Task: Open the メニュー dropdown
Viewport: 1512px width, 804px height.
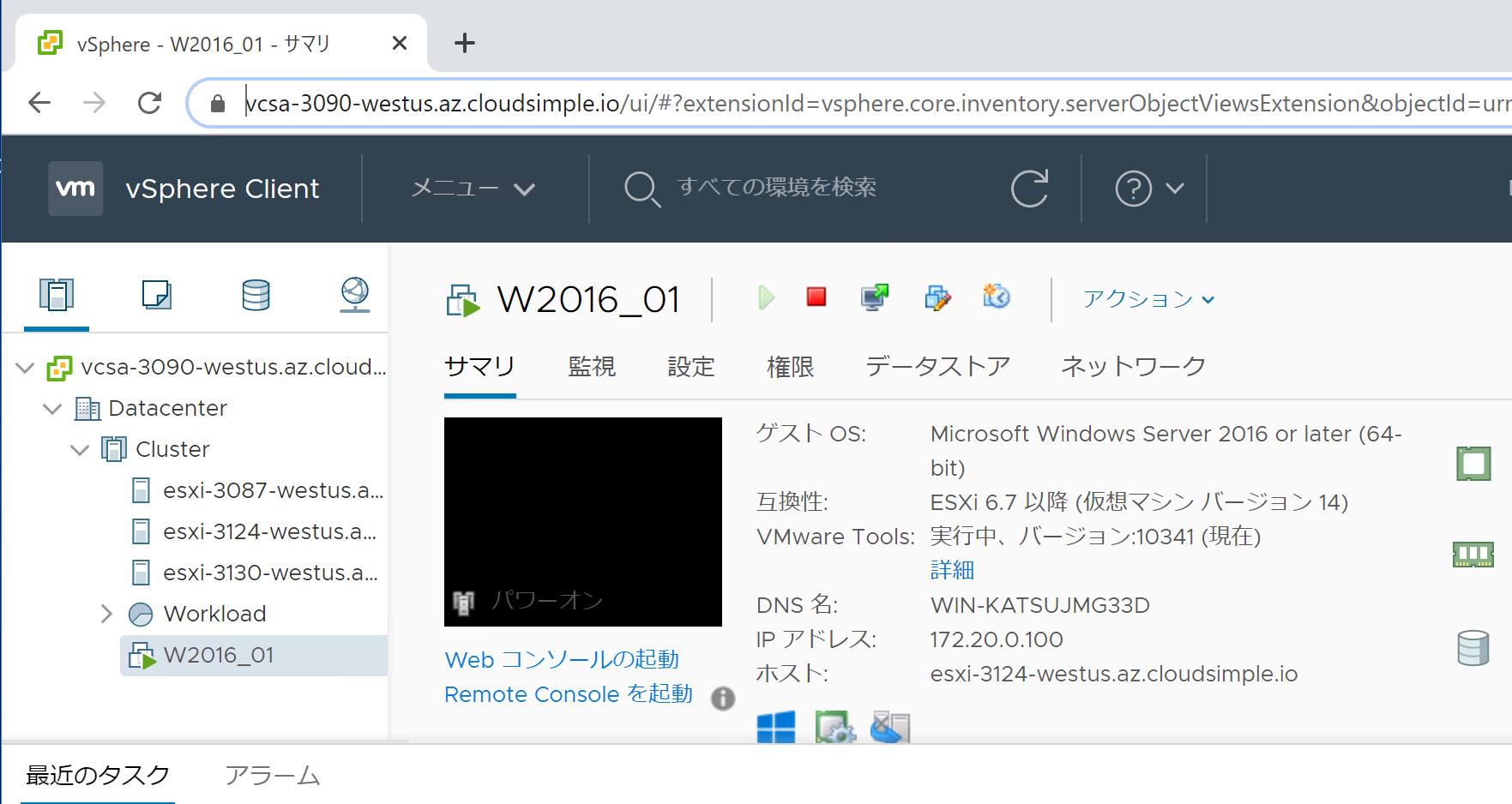Action: coord(470,188)
